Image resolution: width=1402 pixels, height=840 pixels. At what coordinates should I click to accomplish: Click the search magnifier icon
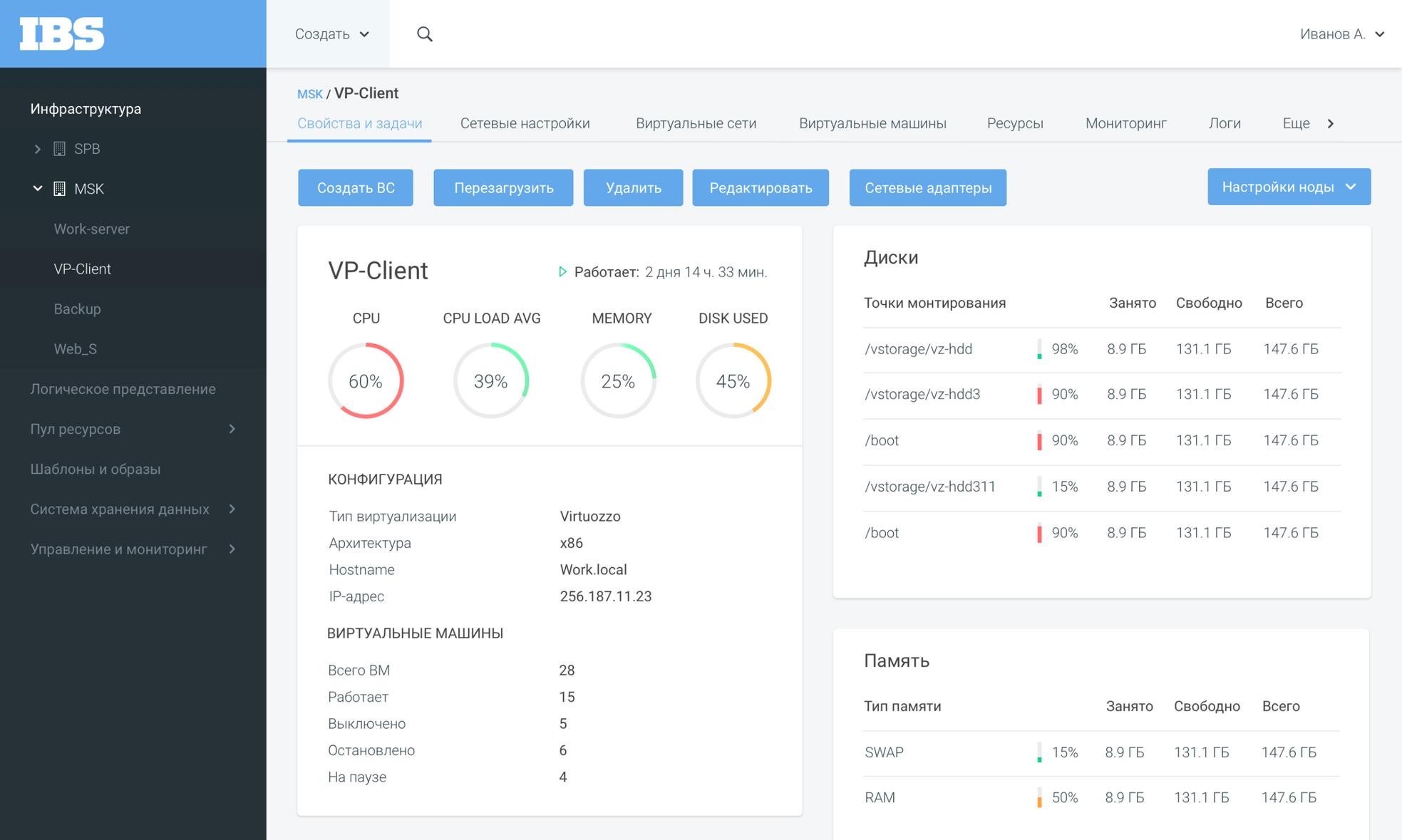coord(424,34)
